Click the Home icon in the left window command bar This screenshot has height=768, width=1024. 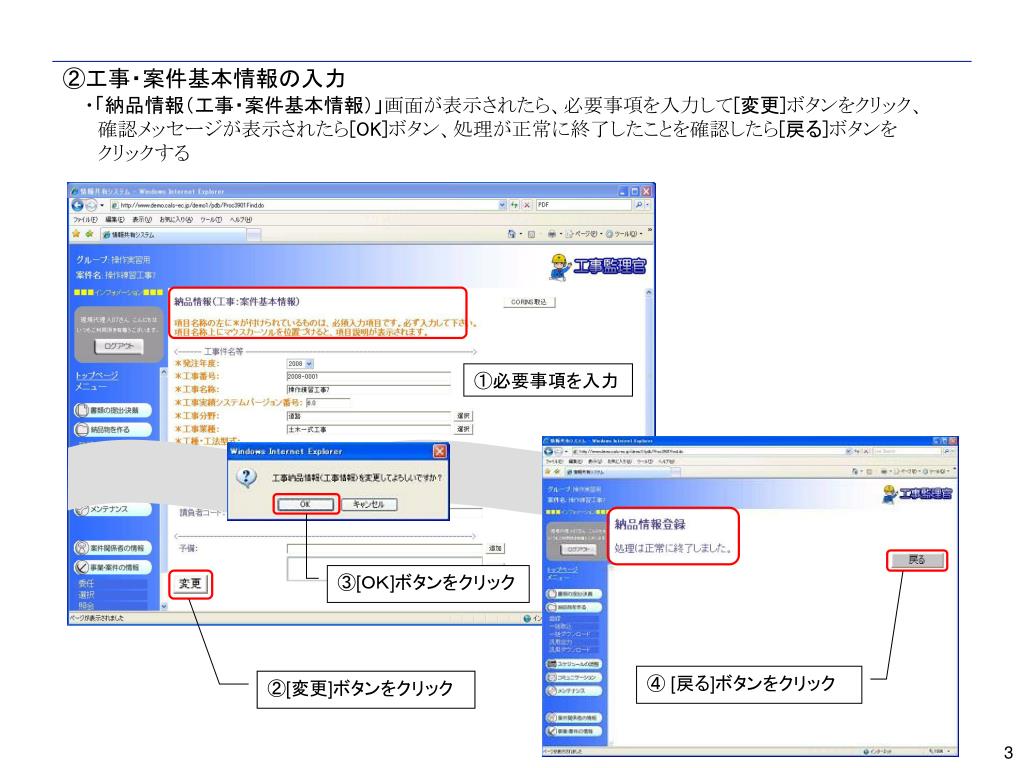click(511, 234)
